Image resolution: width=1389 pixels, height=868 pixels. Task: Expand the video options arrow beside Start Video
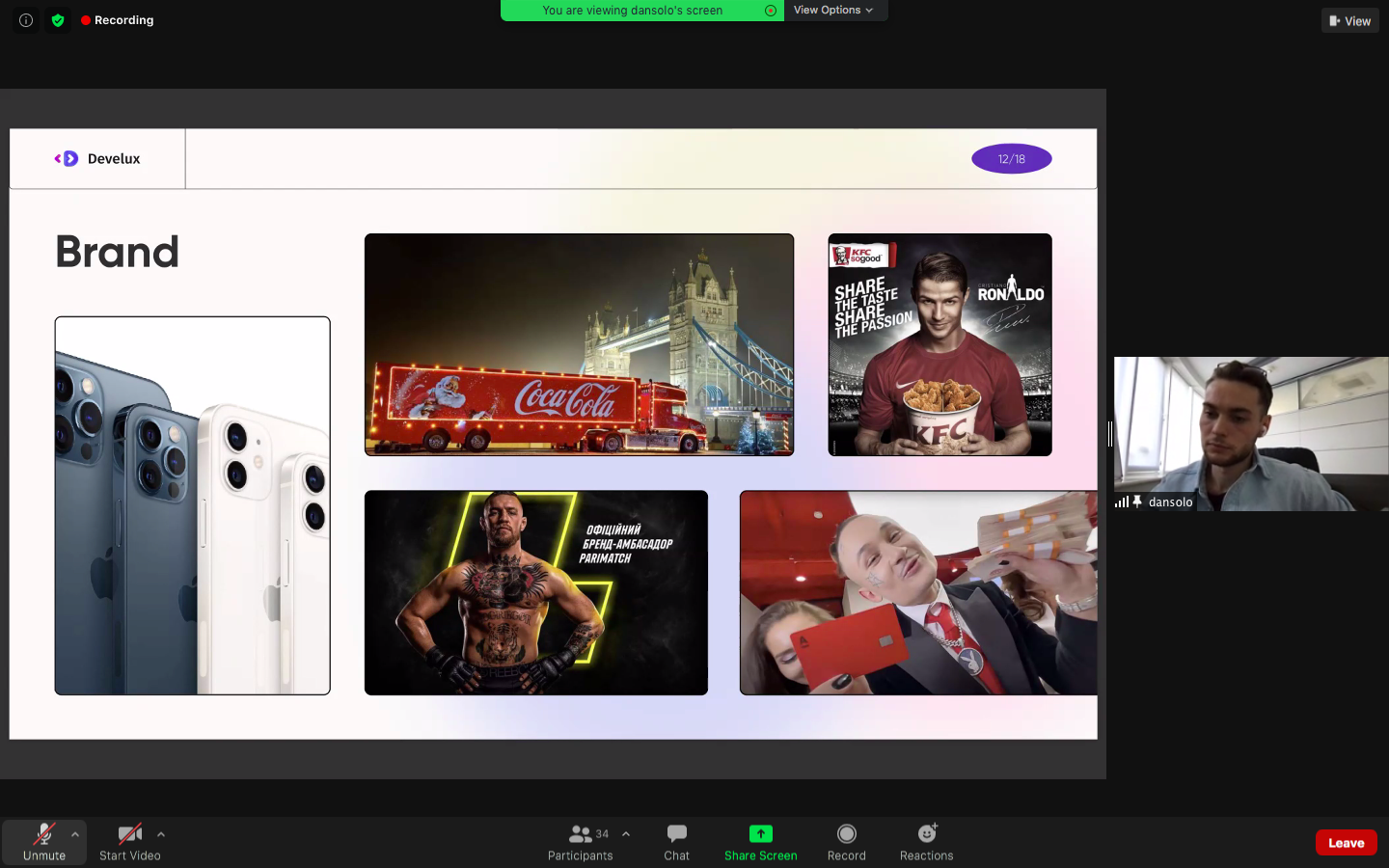click(161, 834)
